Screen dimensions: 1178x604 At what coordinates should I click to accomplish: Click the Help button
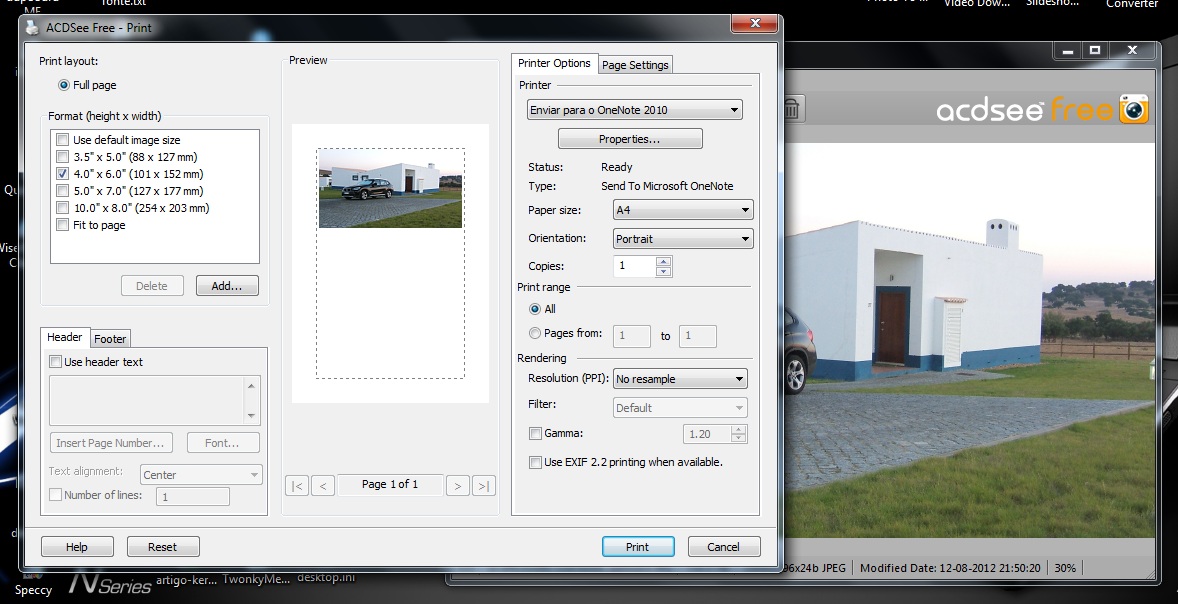(77, 547)
